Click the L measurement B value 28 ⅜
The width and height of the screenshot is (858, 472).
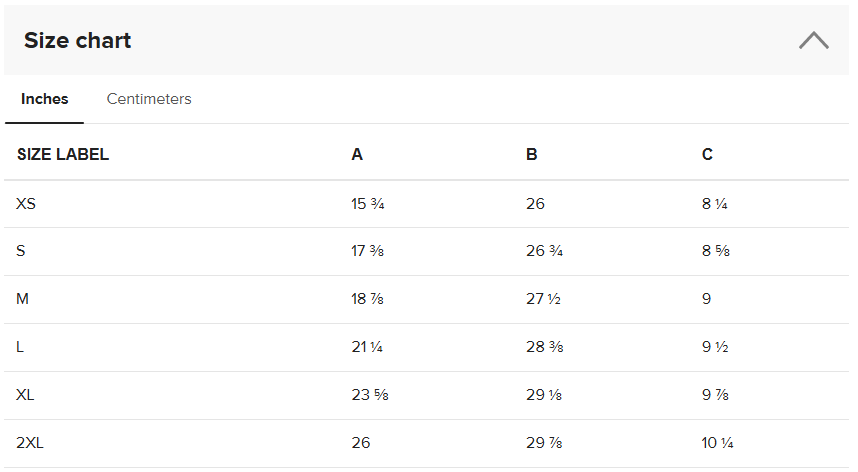point(544,347)
